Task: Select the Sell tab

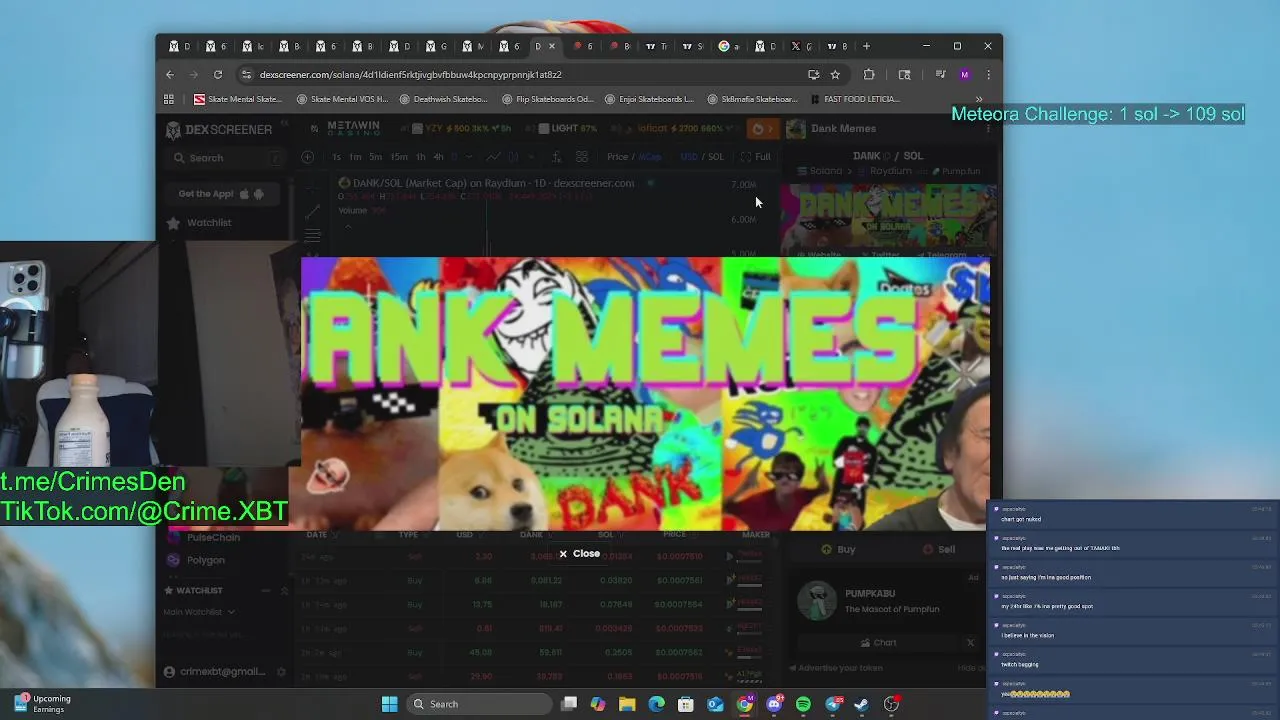Action: tap(938, 549)
